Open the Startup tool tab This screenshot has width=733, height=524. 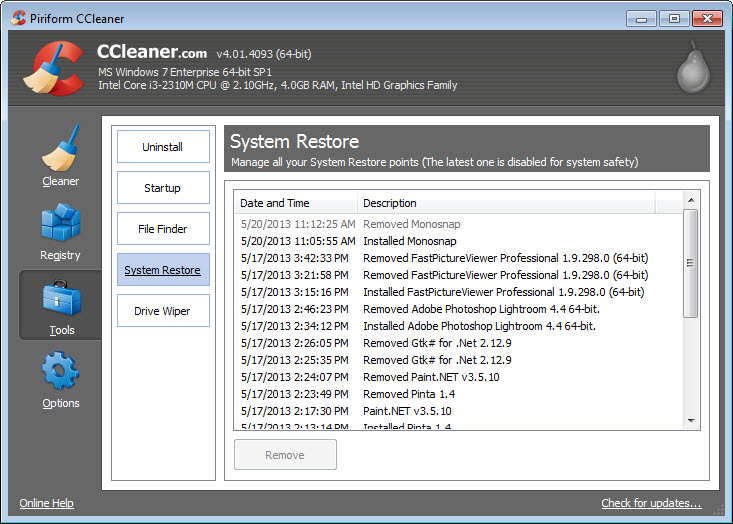(163, 188)
